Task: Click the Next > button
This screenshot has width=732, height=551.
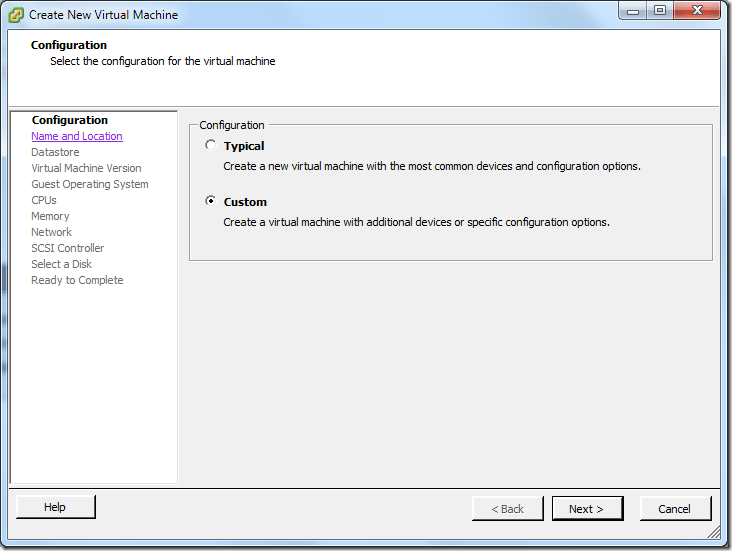Action: pos(587,509)
